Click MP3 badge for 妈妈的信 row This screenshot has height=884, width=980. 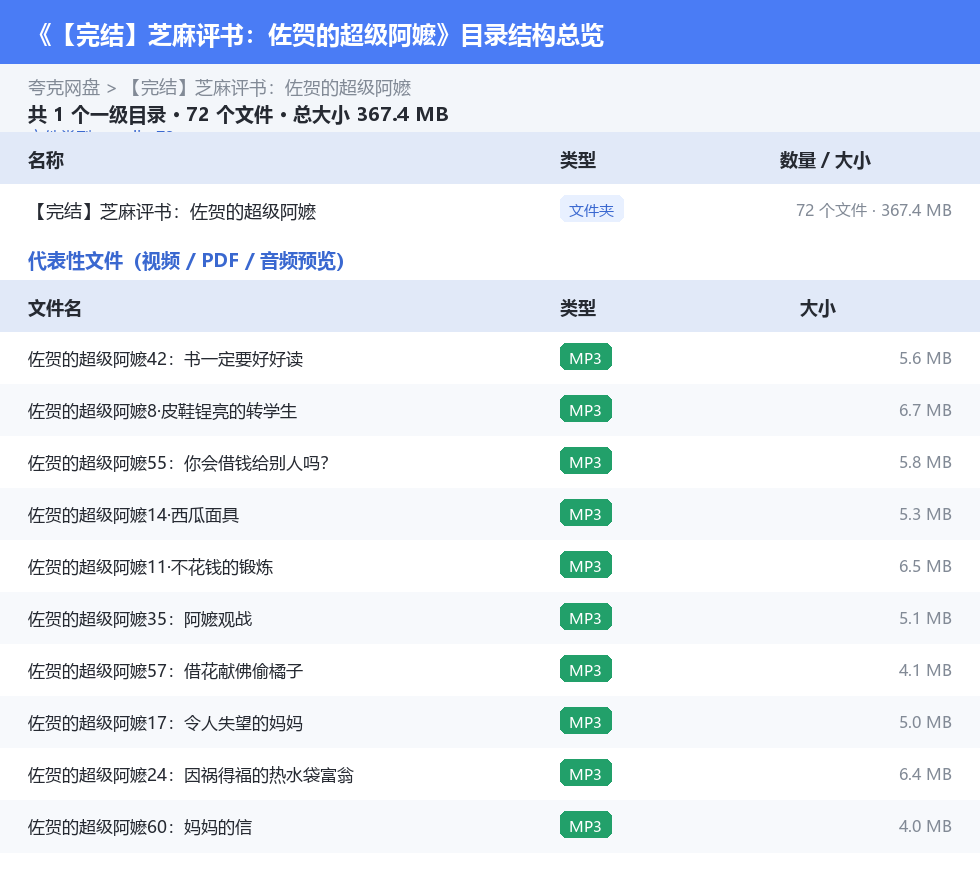pyautogui.click(x=586, y=825)
